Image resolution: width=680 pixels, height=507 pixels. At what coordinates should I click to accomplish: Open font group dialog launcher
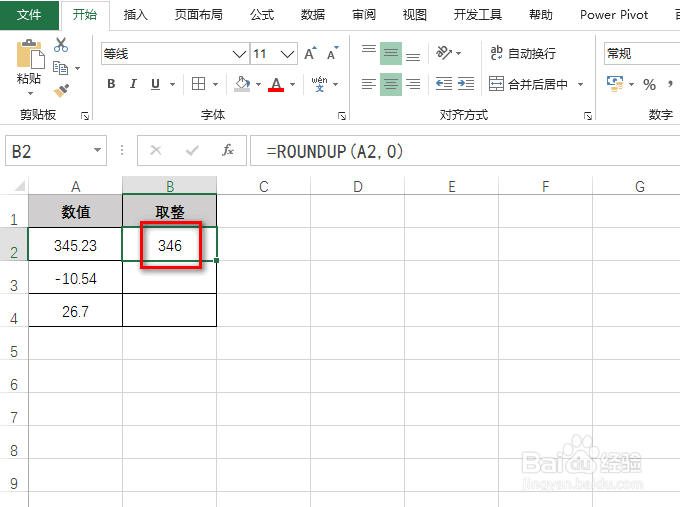pos(342,116)
